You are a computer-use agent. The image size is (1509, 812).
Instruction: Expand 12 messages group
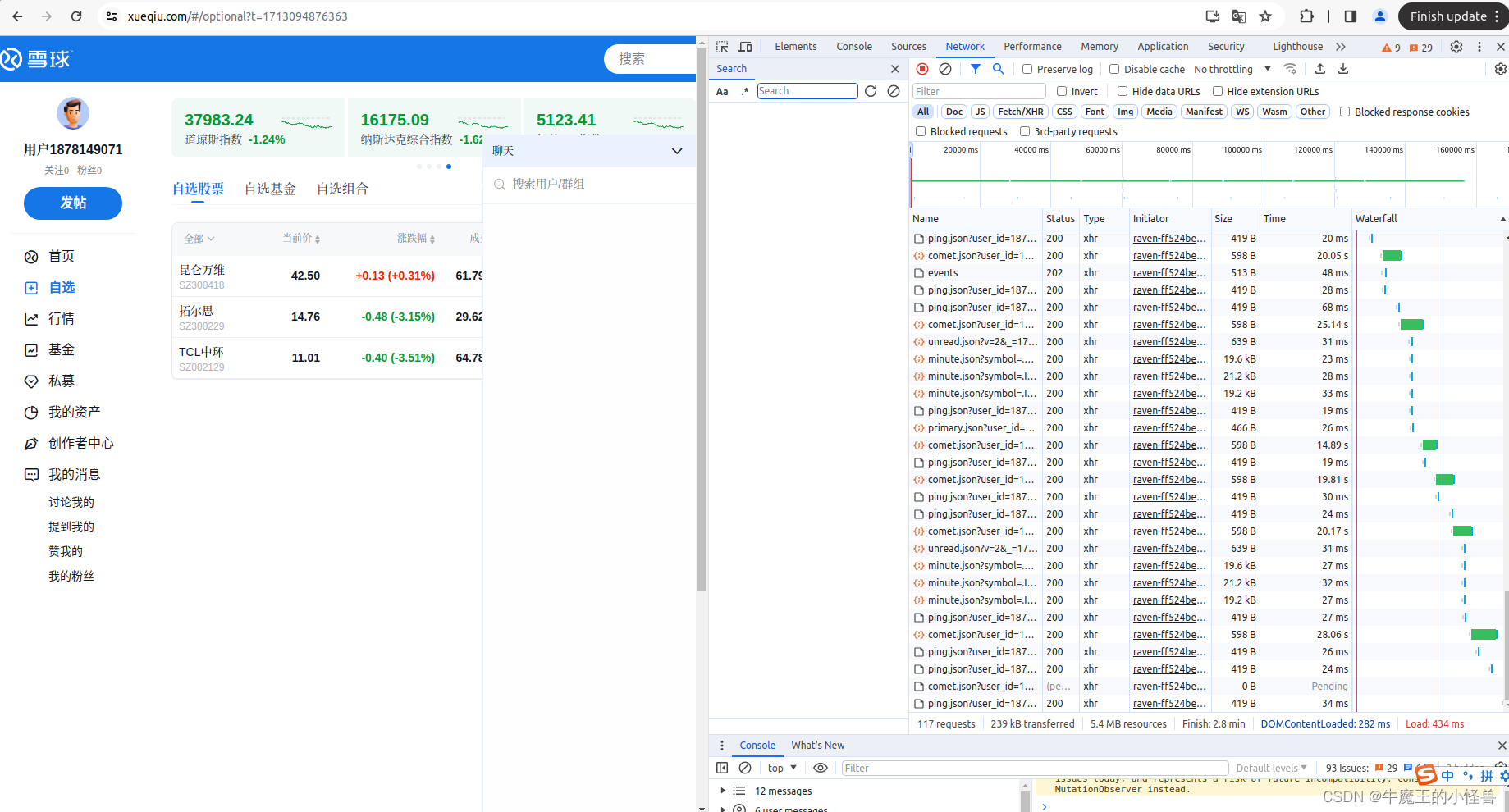[723, 791]
